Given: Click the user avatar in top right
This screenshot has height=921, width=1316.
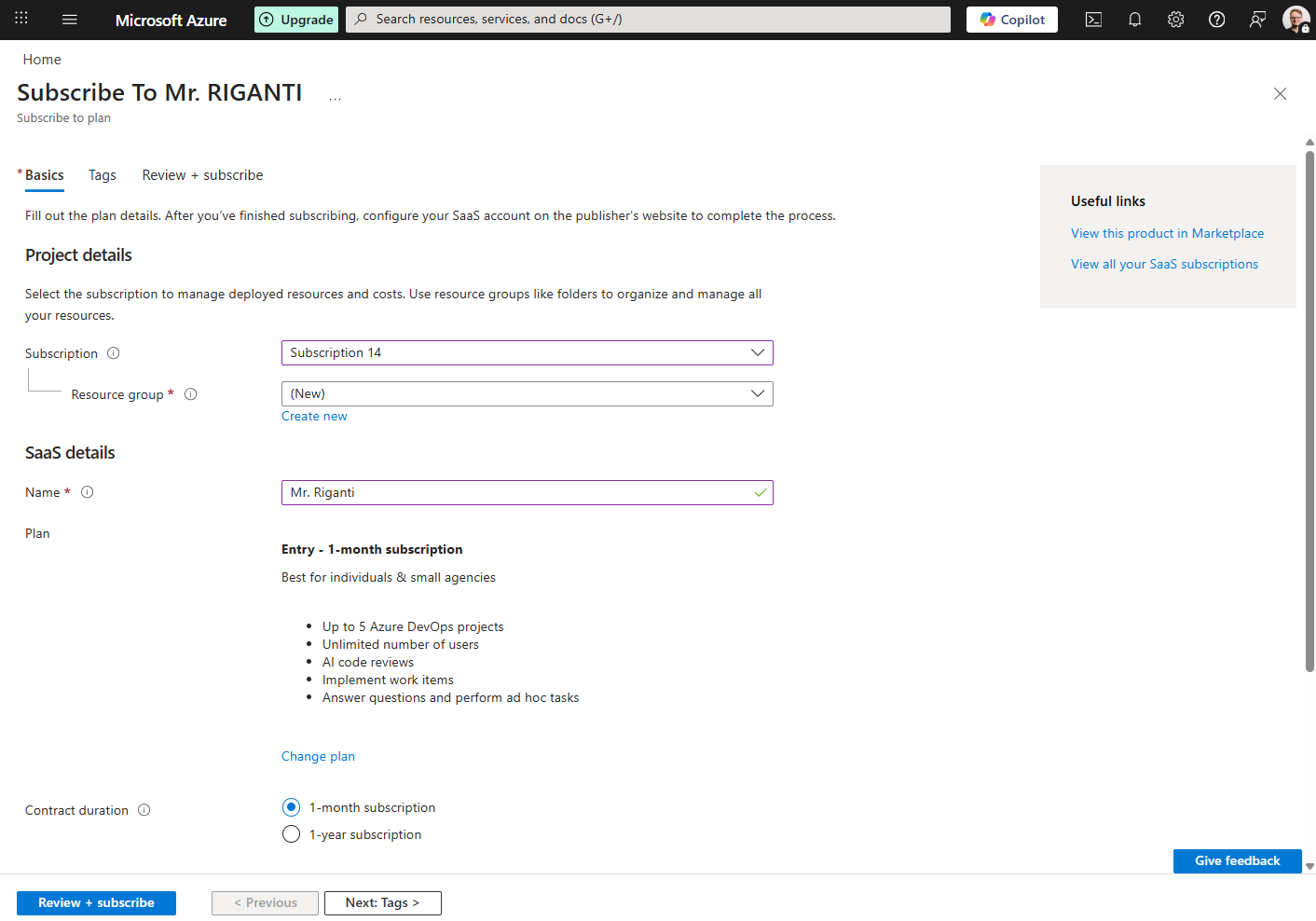Looking at the screenshot, I should pos(1296,19).
